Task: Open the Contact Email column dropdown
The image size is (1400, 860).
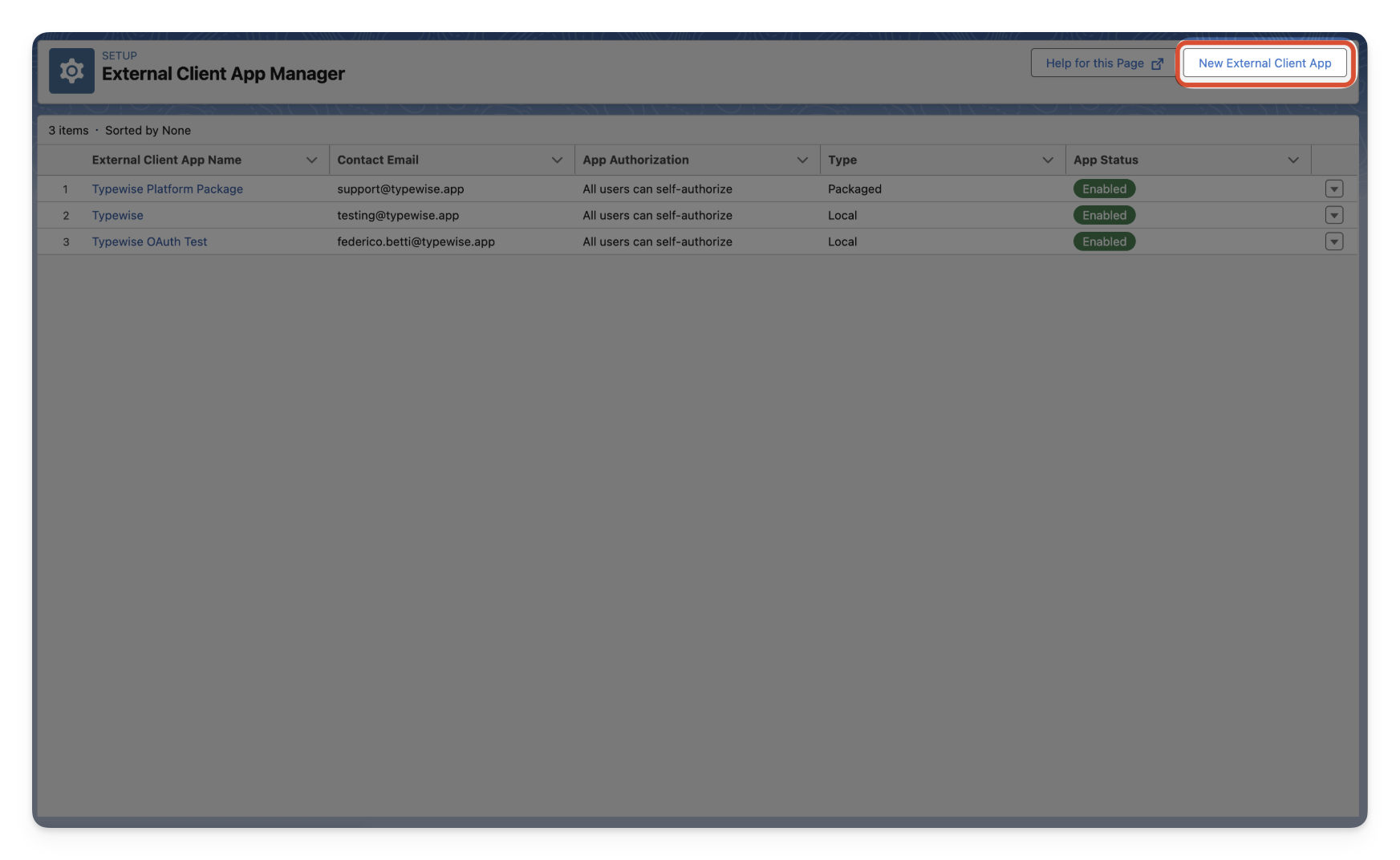Action: click(558, 160)
